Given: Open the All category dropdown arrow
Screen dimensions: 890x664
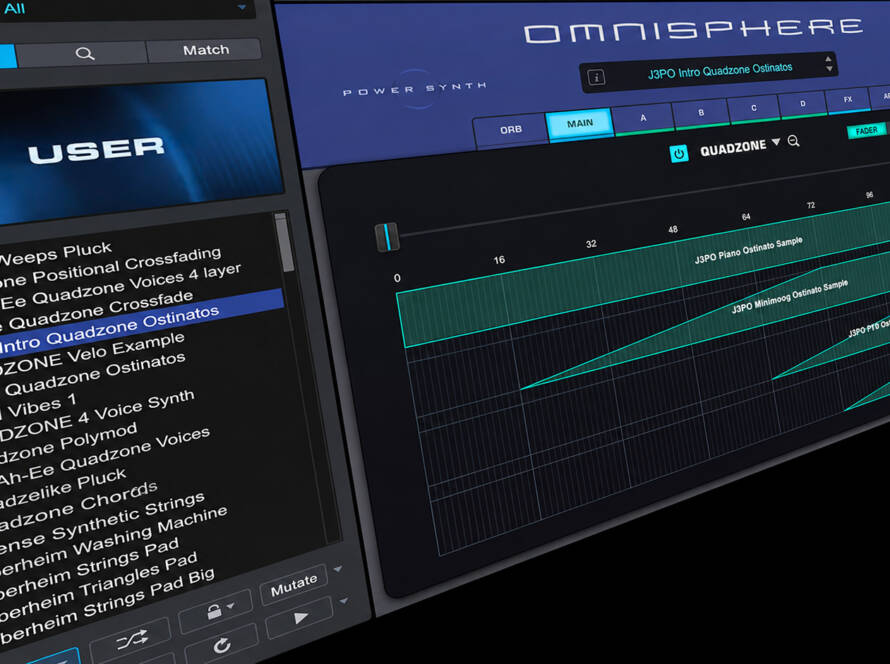Looking at the screenshot, I should [x=241, y=7].
